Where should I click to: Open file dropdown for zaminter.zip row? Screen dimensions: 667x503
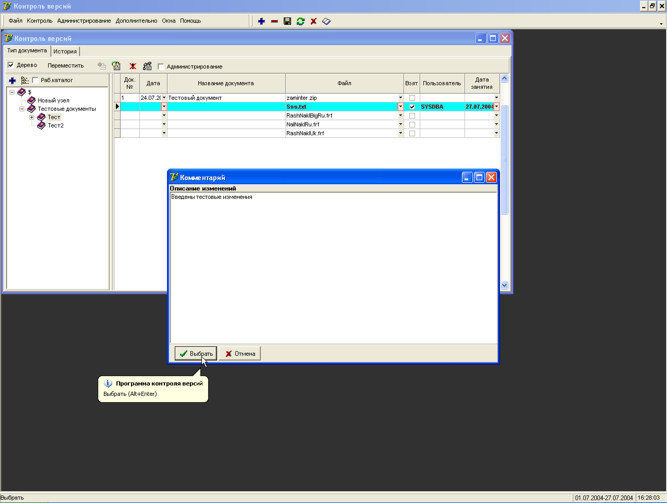[400, 98]
